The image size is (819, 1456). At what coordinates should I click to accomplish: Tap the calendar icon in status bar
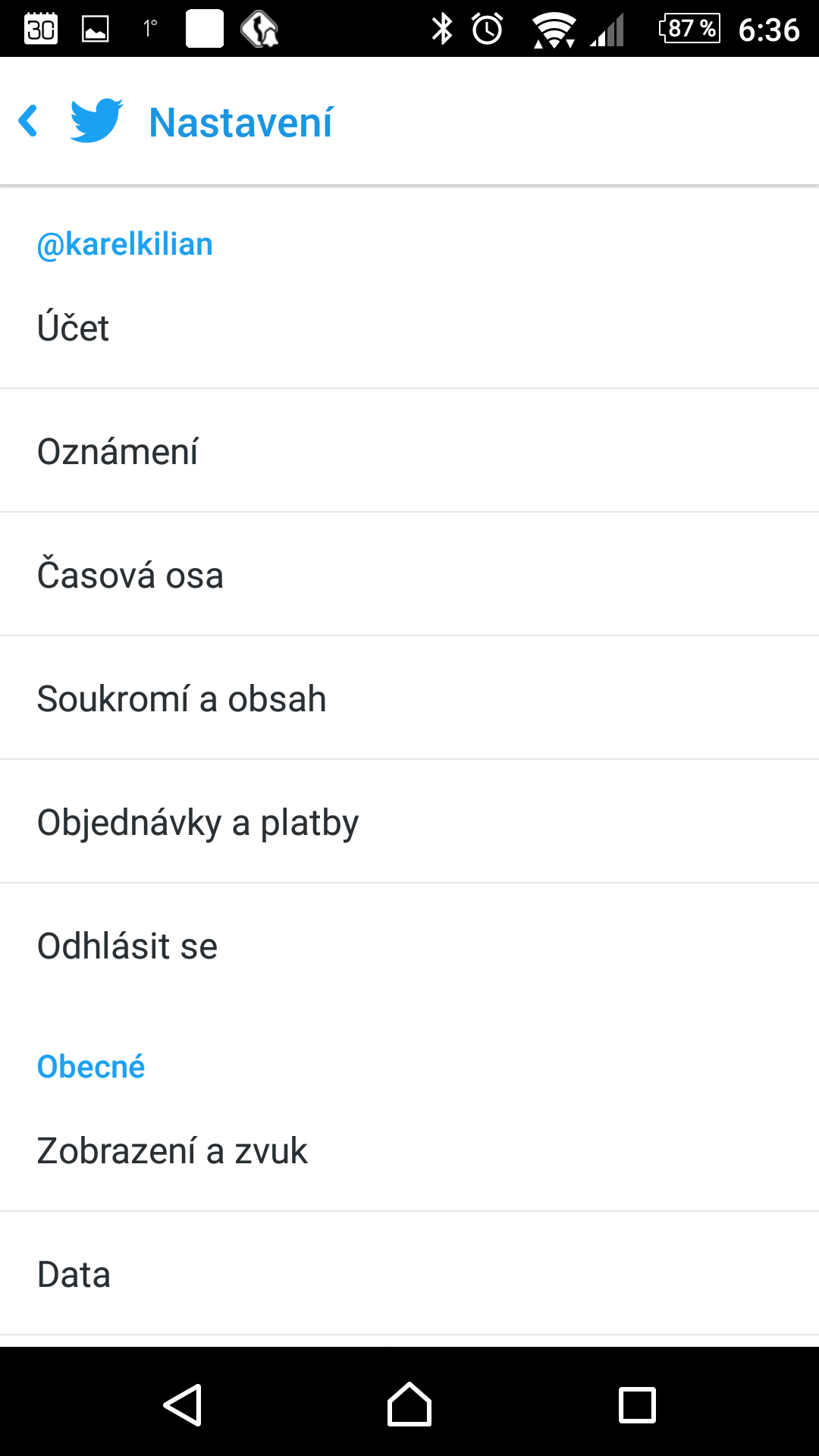tap(41, 29)
